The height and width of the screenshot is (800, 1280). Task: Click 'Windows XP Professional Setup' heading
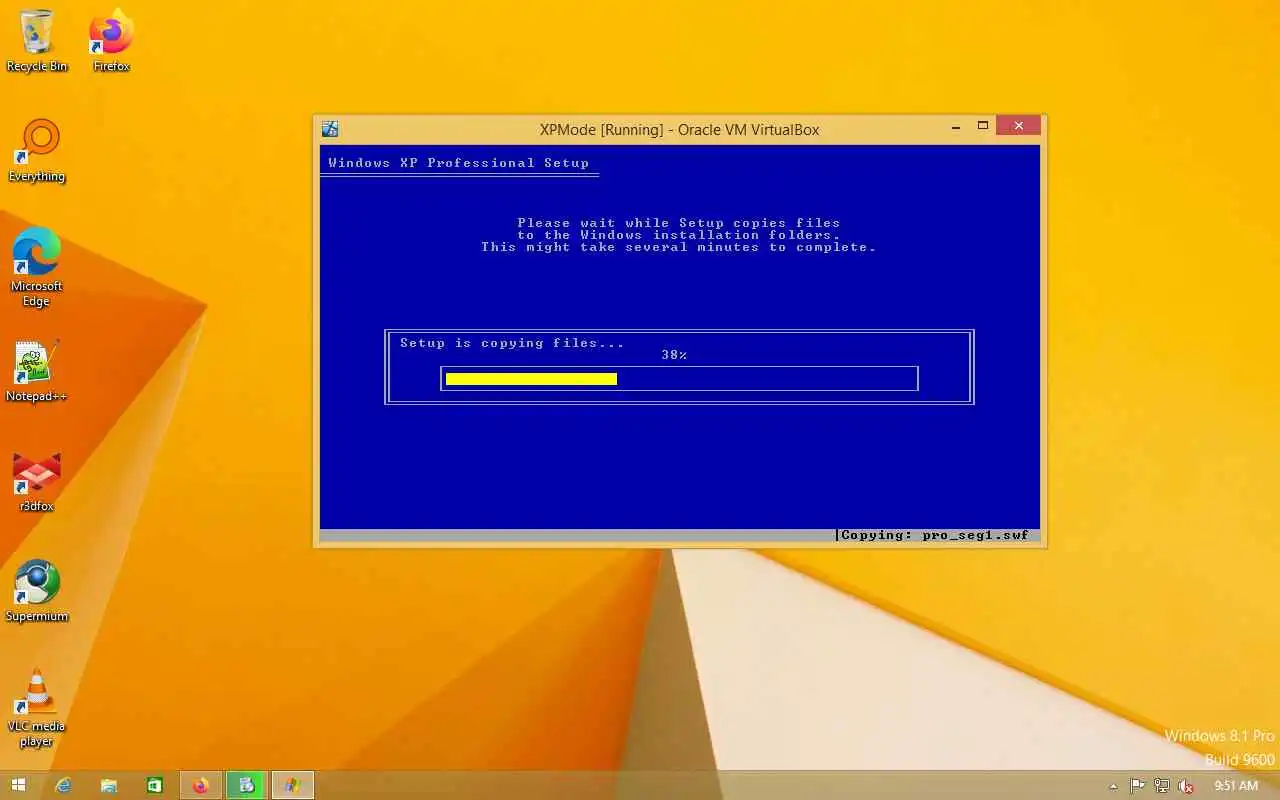click(459, 163)
